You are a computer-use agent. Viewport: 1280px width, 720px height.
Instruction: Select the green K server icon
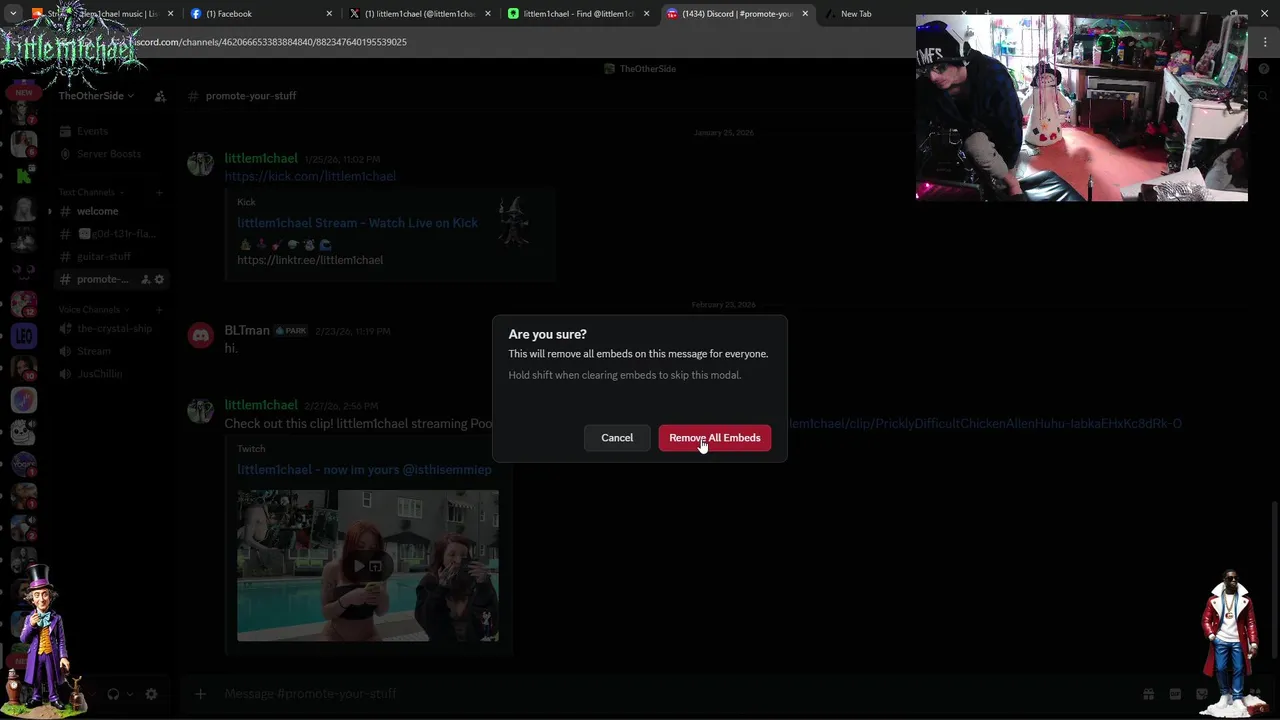tap(24, 176)
